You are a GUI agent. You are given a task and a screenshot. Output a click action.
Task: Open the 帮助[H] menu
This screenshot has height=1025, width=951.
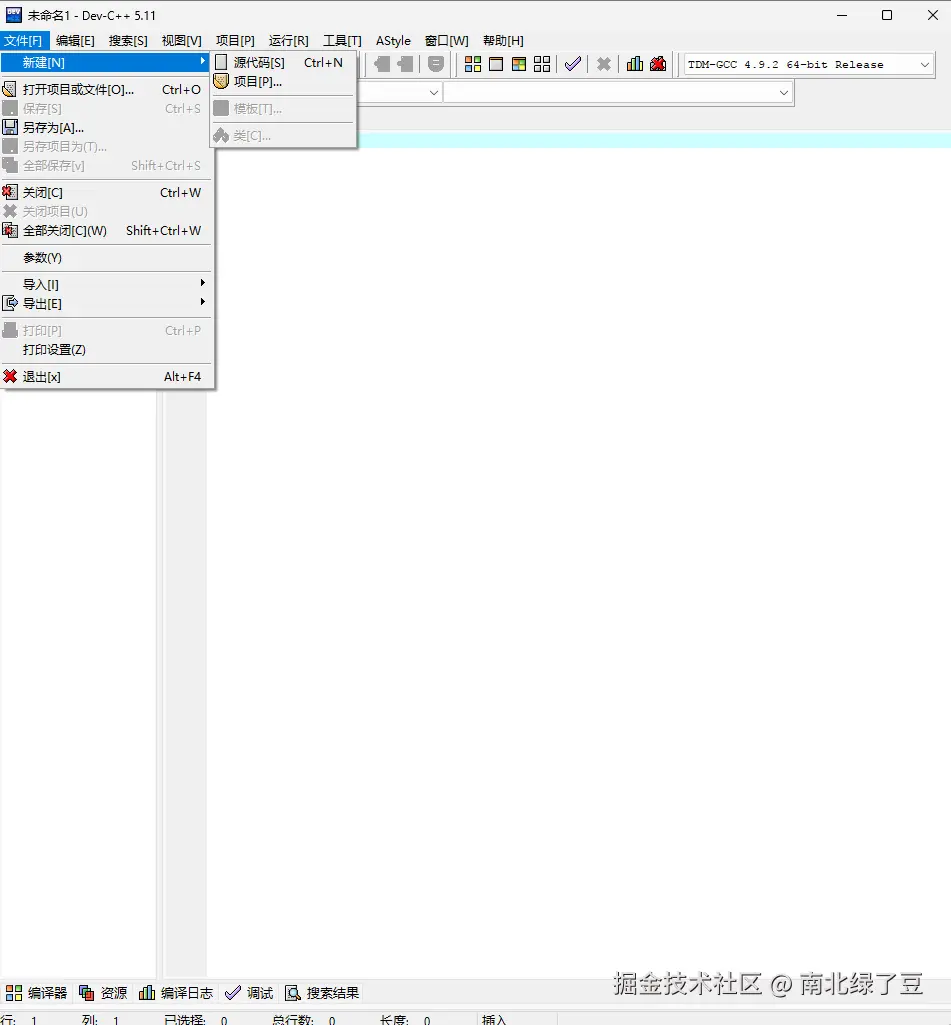click(503, 41)
